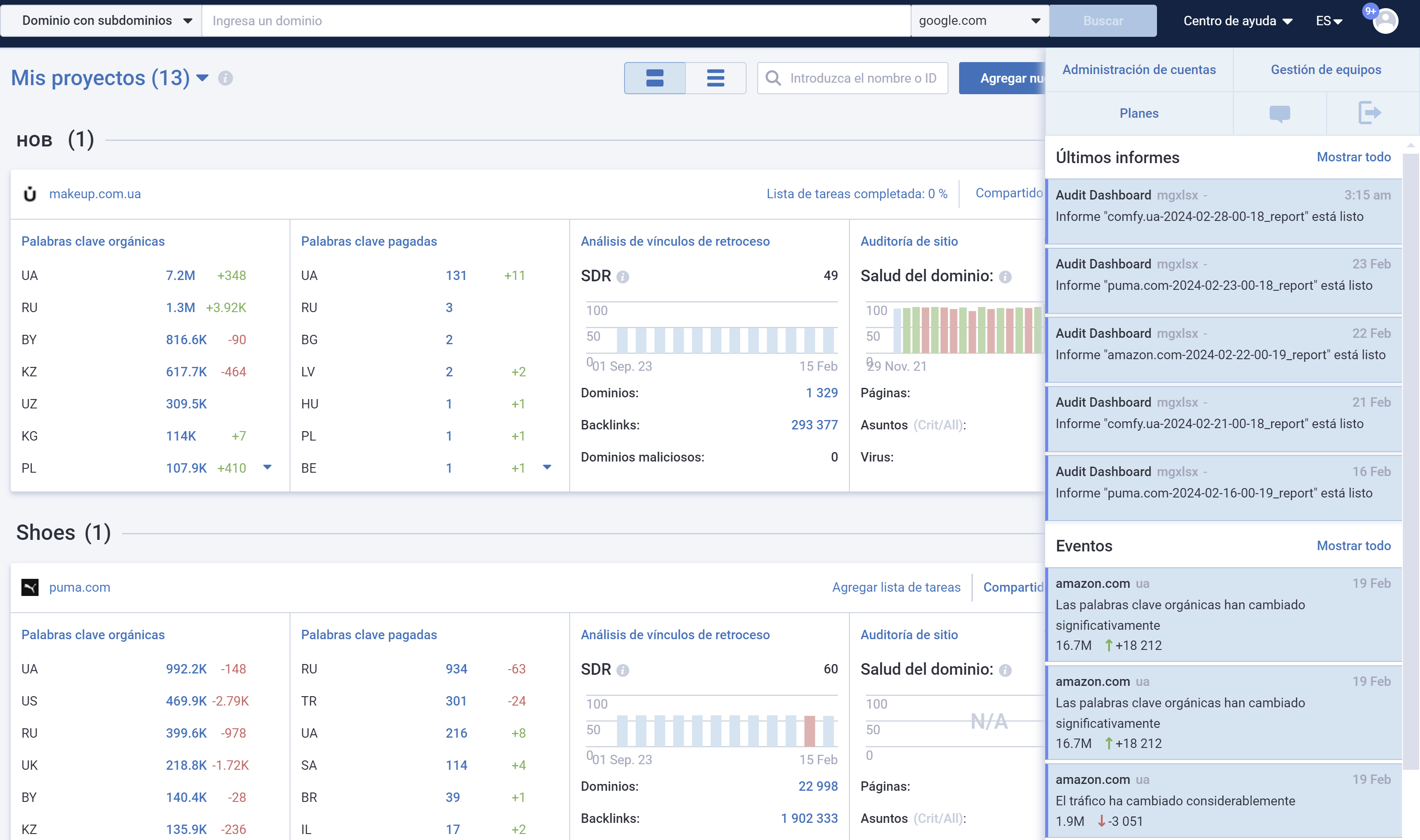Switch to card grid view

click(x=655, y=78)
